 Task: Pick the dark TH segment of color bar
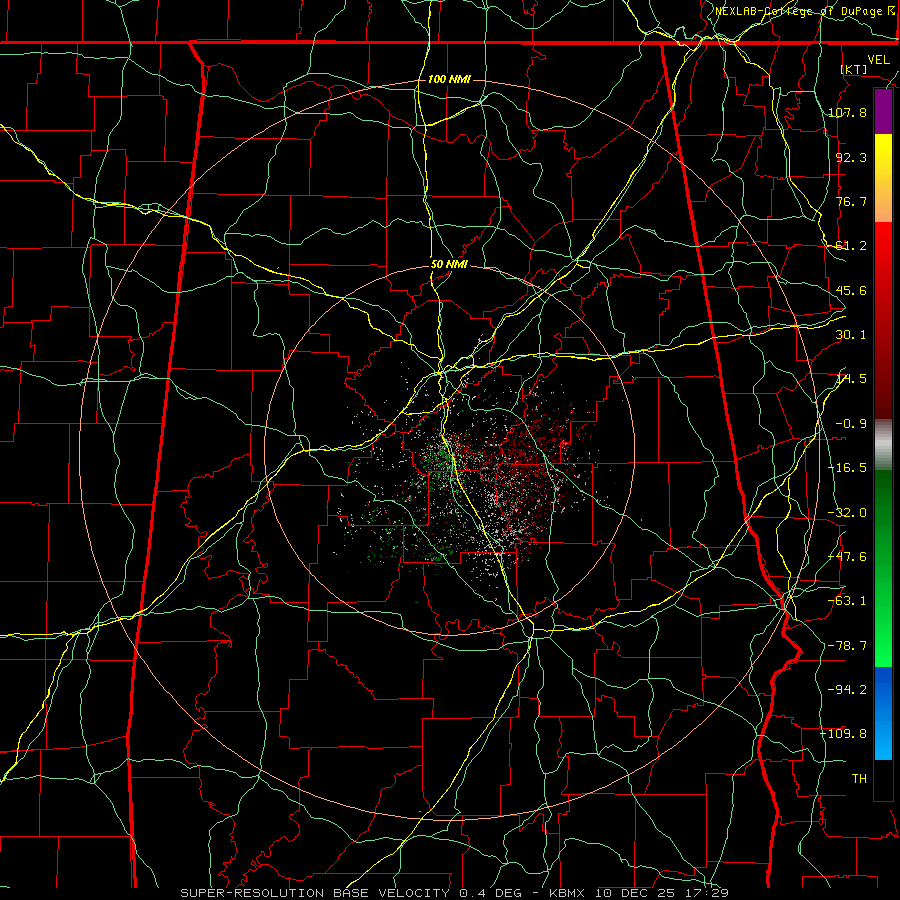coord(883,779)
